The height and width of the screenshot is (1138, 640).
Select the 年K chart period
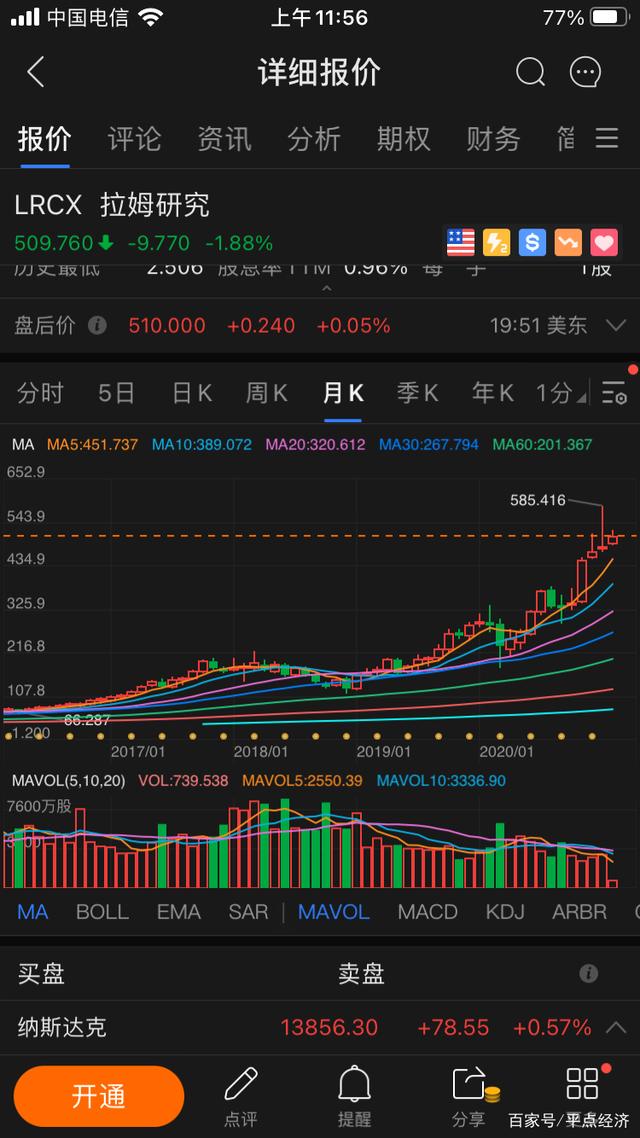[493, 393]
